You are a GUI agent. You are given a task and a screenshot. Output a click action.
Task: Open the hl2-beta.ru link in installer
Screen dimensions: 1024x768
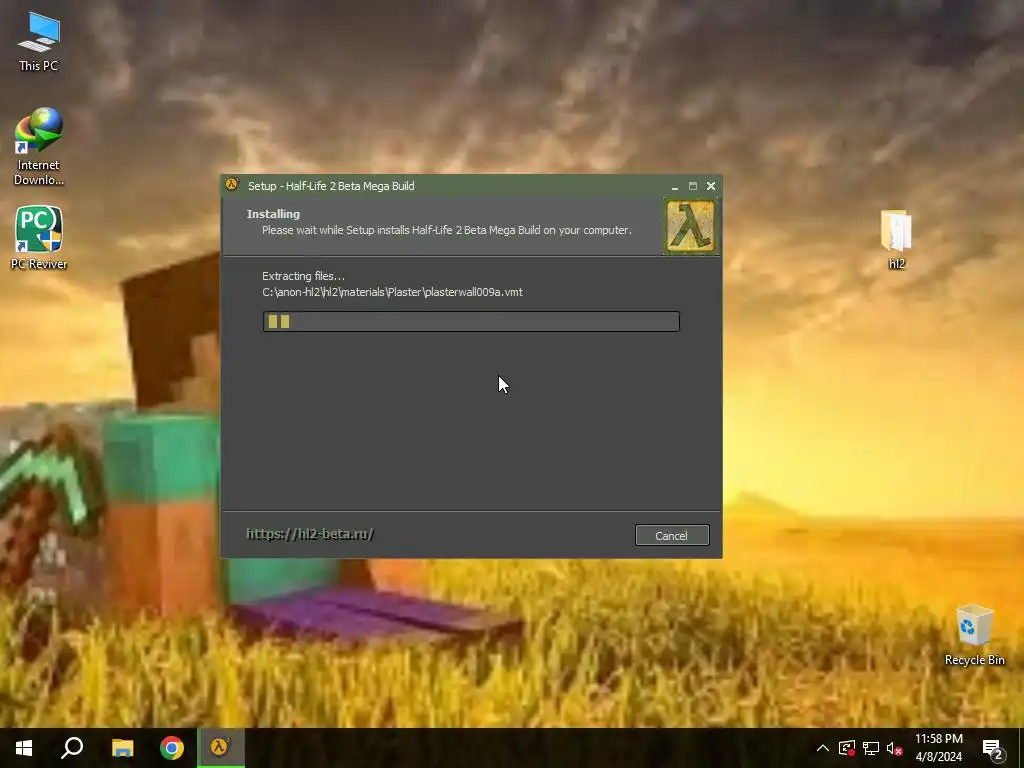click(x=310, y=534)
